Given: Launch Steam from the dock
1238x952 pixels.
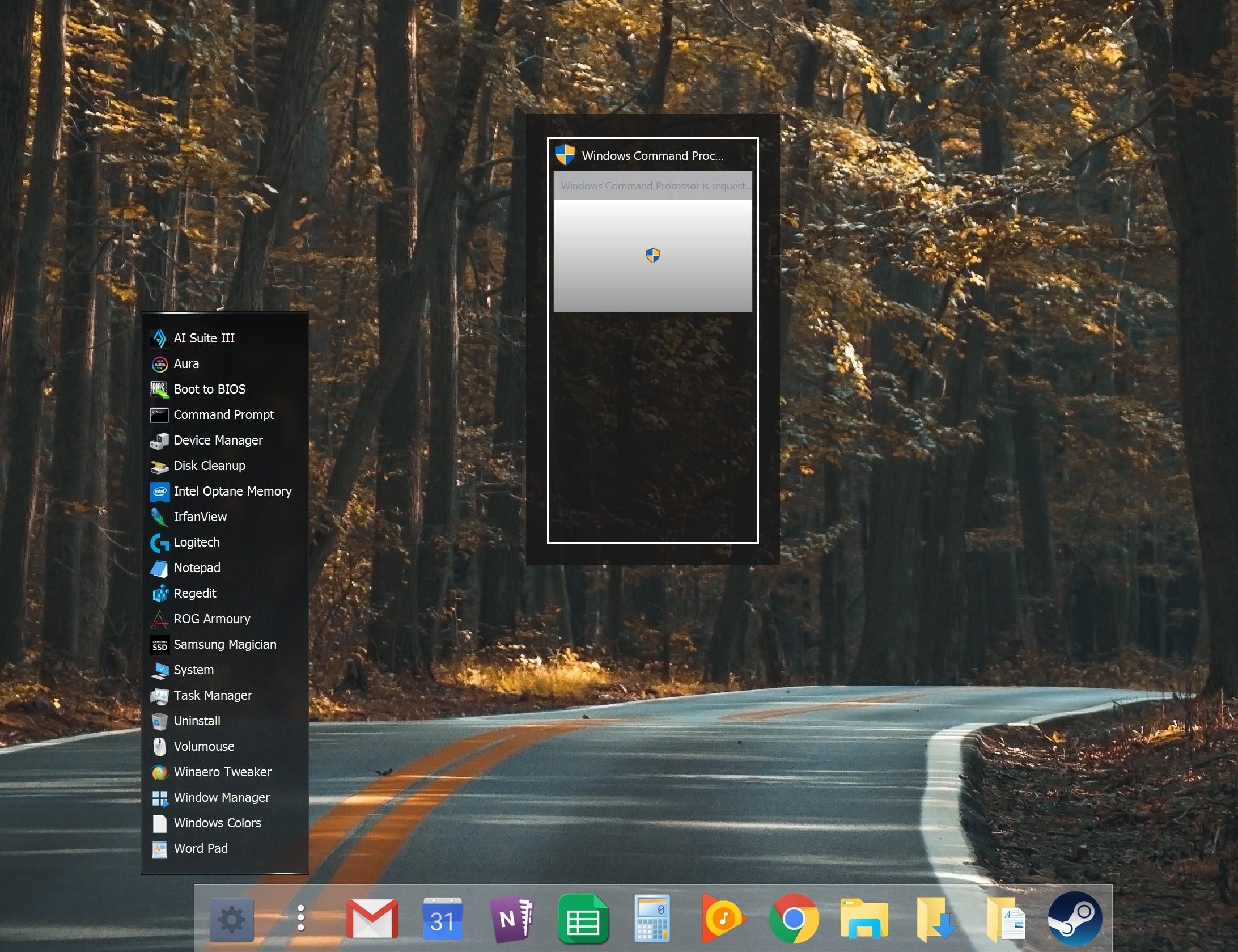Looking at the screenshot, I should 1075,919.
